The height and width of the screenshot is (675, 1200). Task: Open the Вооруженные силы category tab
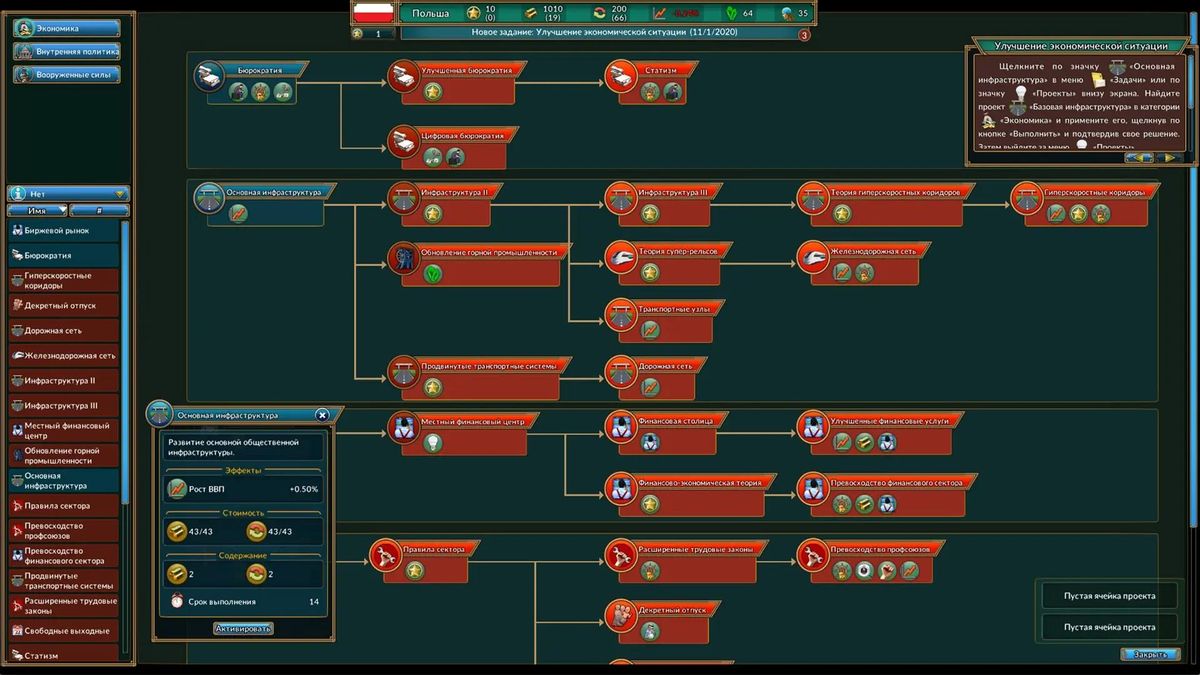[x=67, y=75]
